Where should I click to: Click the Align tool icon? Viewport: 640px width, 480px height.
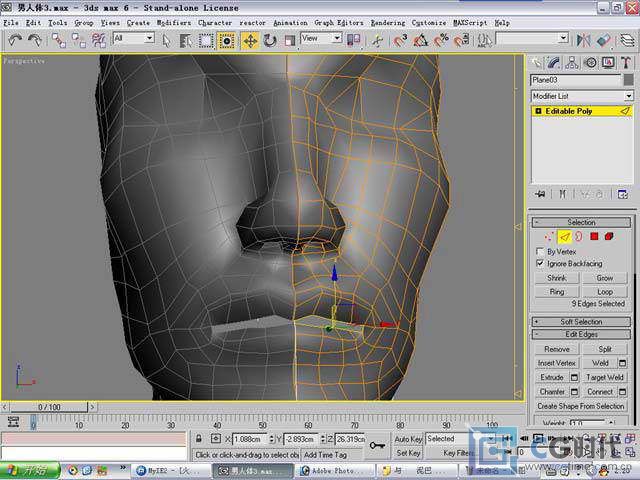click(604, 40)
